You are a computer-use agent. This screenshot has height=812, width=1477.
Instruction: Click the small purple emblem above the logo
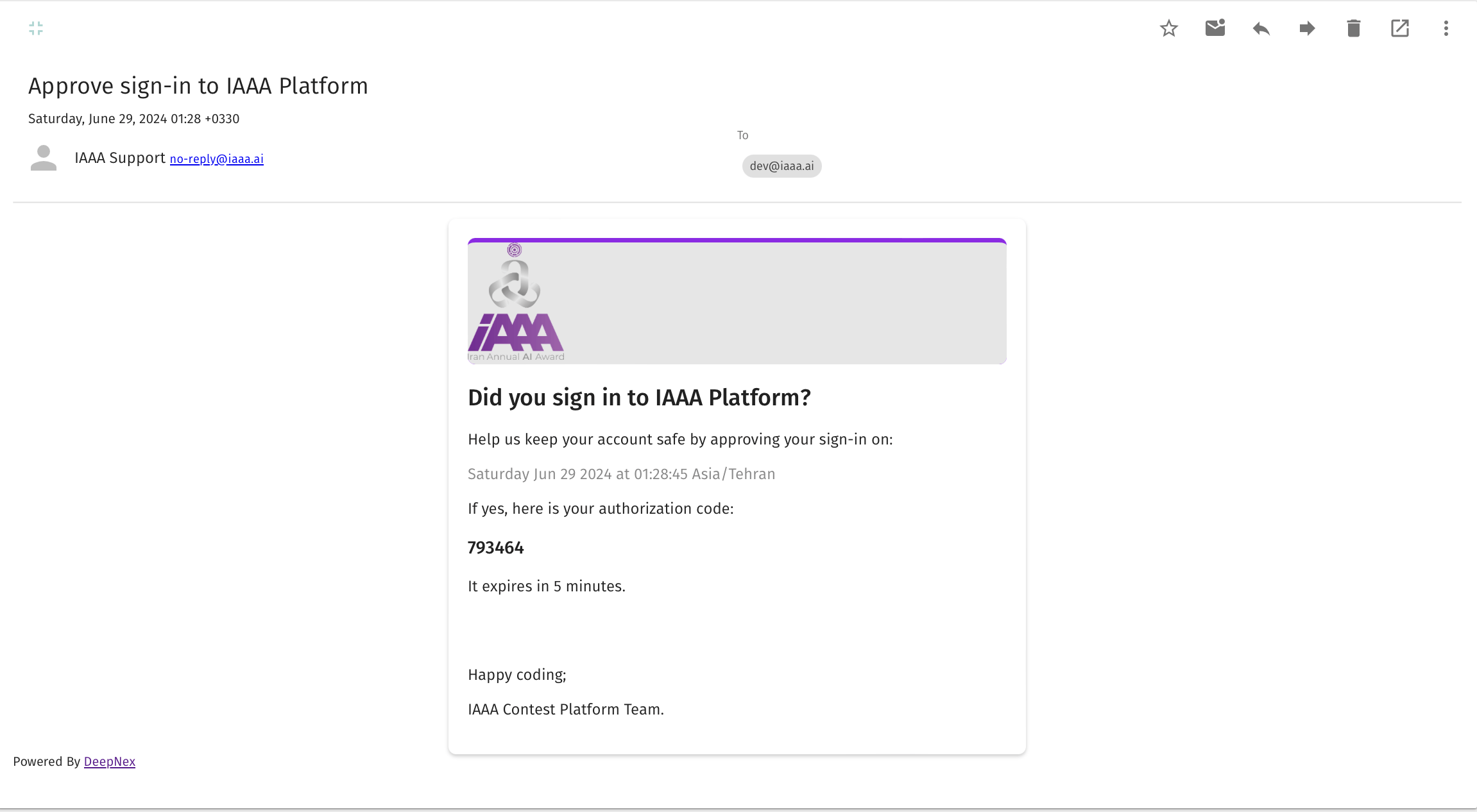click(x=514, y=250)
